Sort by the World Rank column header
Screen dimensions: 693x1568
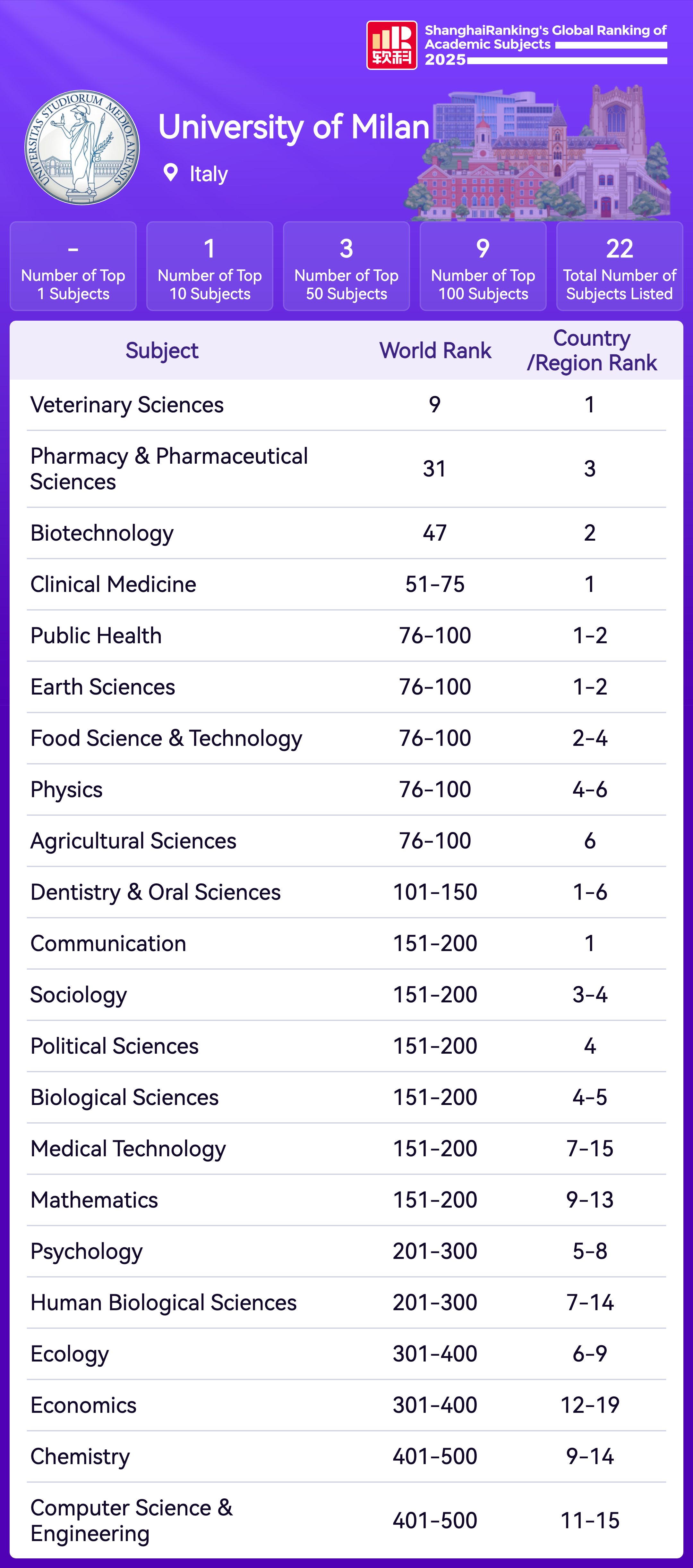pos(435,350)
